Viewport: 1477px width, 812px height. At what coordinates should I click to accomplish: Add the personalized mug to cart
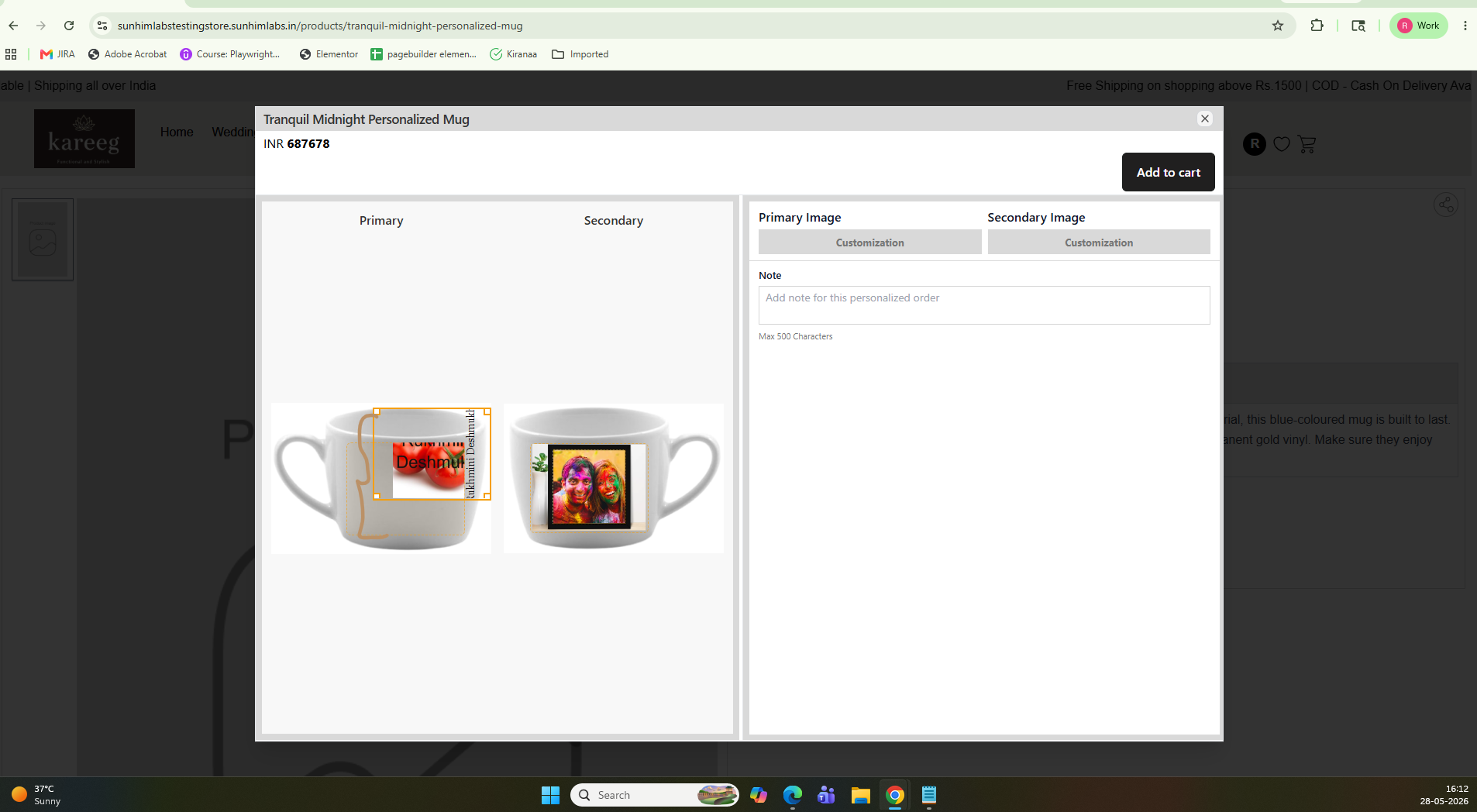click(1168, 172)
